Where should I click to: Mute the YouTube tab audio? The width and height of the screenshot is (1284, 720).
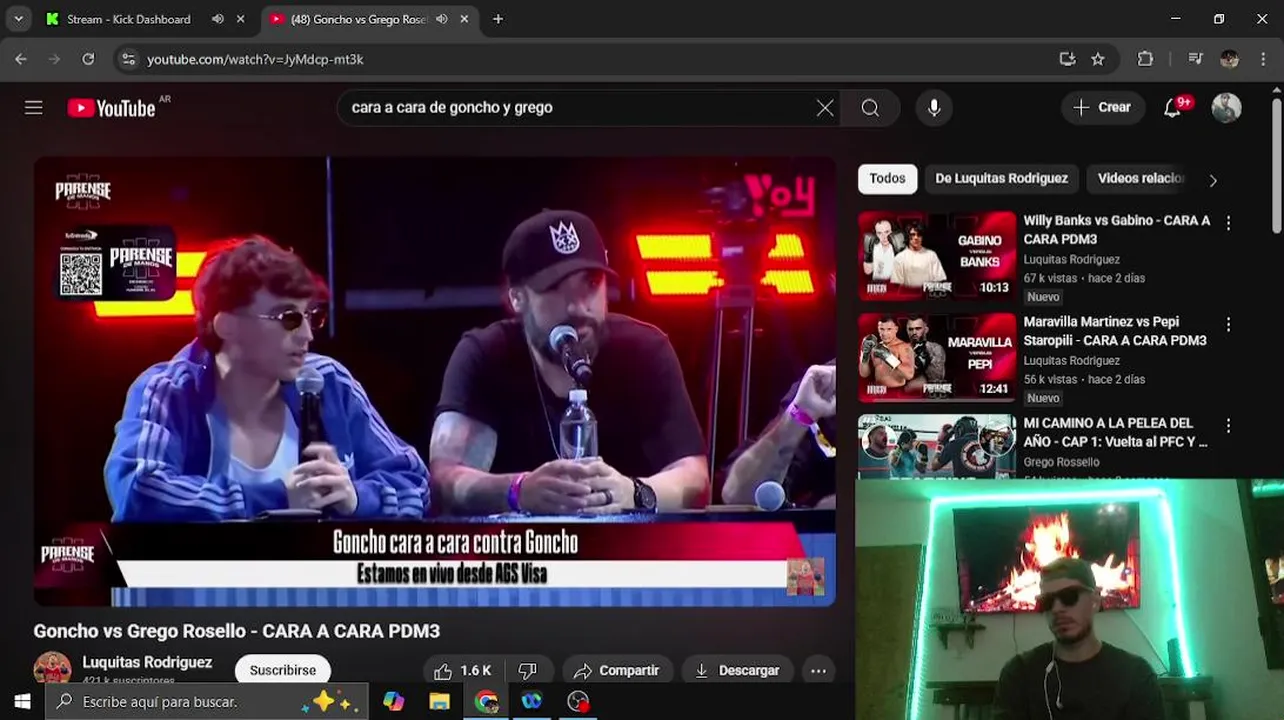tap(441, 19)
